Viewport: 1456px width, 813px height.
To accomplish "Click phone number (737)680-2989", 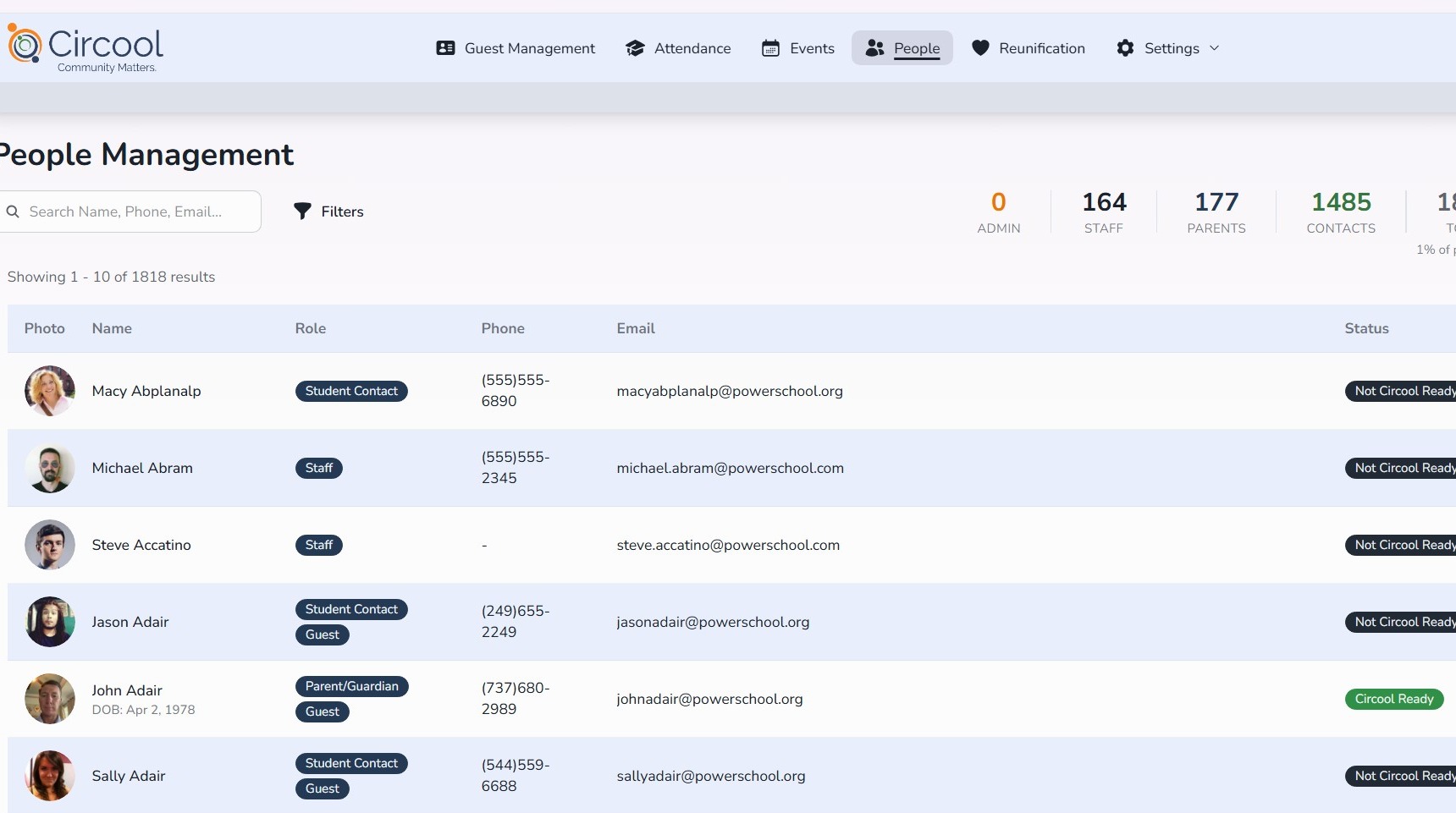I will pos(516,699).
